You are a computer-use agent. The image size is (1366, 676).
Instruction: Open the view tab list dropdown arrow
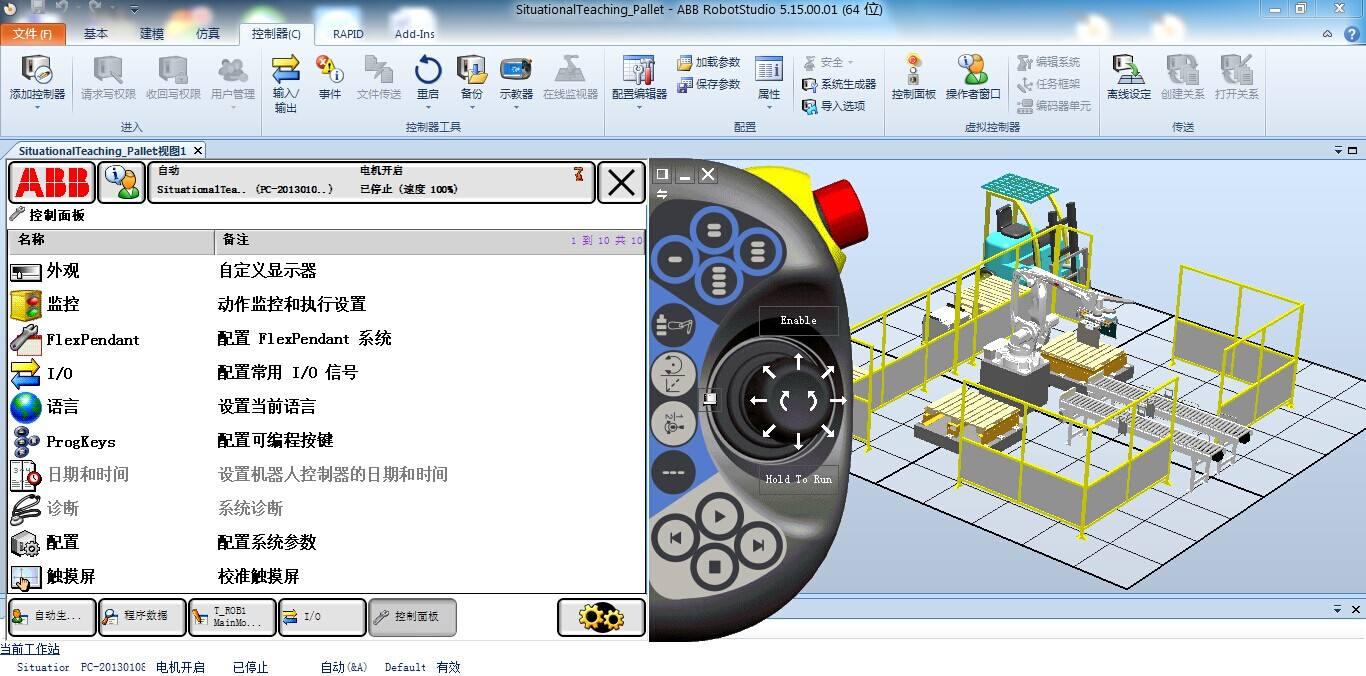click(1338, 150)
